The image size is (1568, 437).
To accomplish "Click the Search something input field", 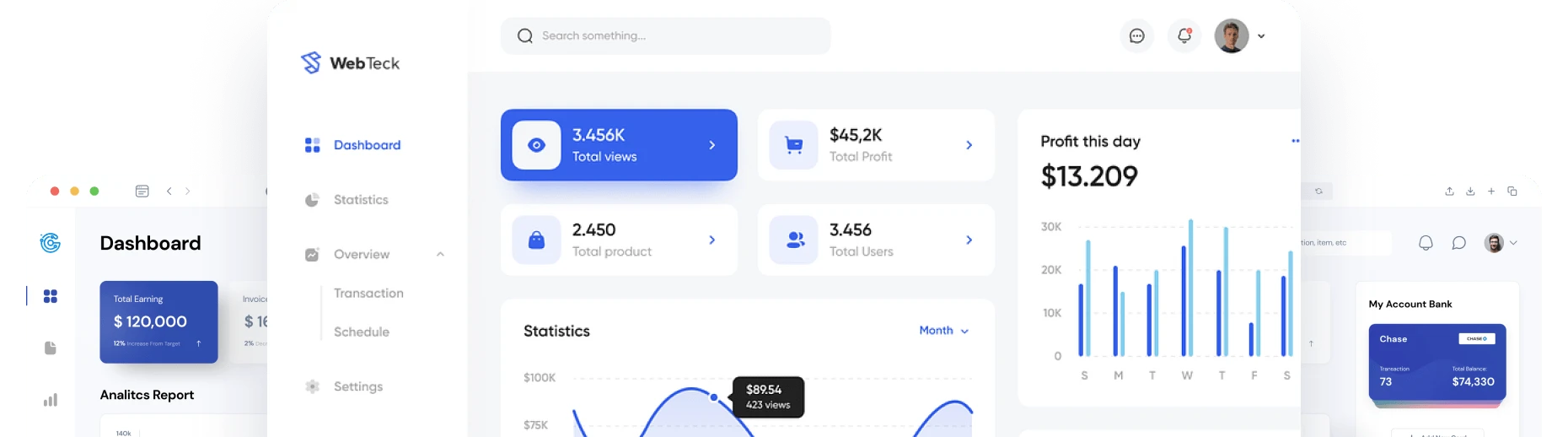I will [x=666, y=36].
